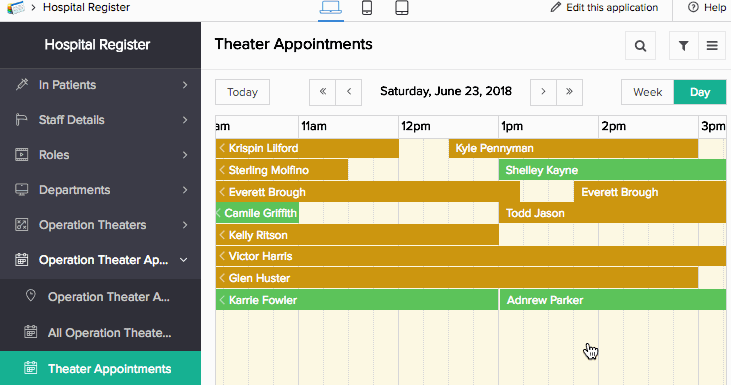Viewport: 731px width, 385px height.
Task: Select the Day view toggle
Action: coord(700,92)
